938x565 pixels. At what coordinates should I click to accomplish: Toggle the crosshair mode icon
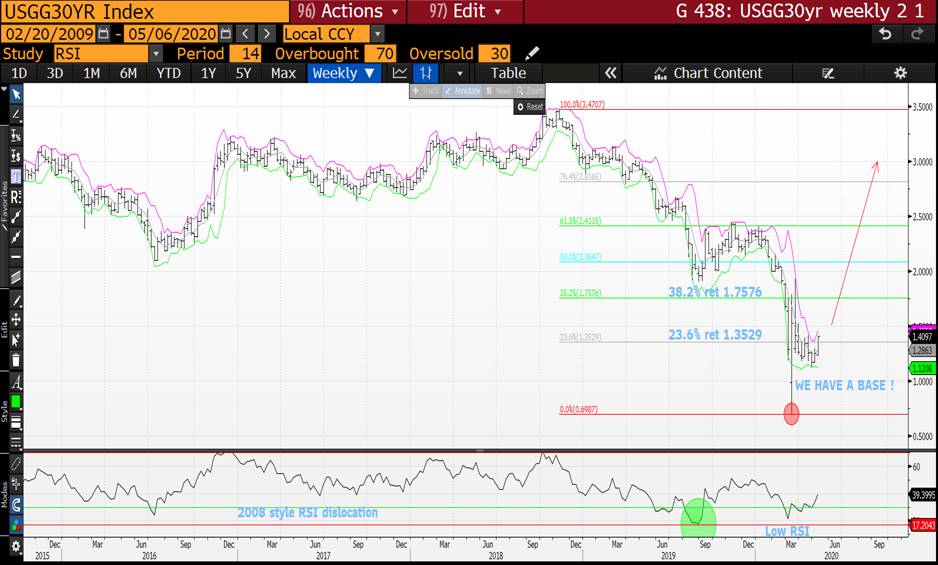pyautogui.click(x=16, y=484)
